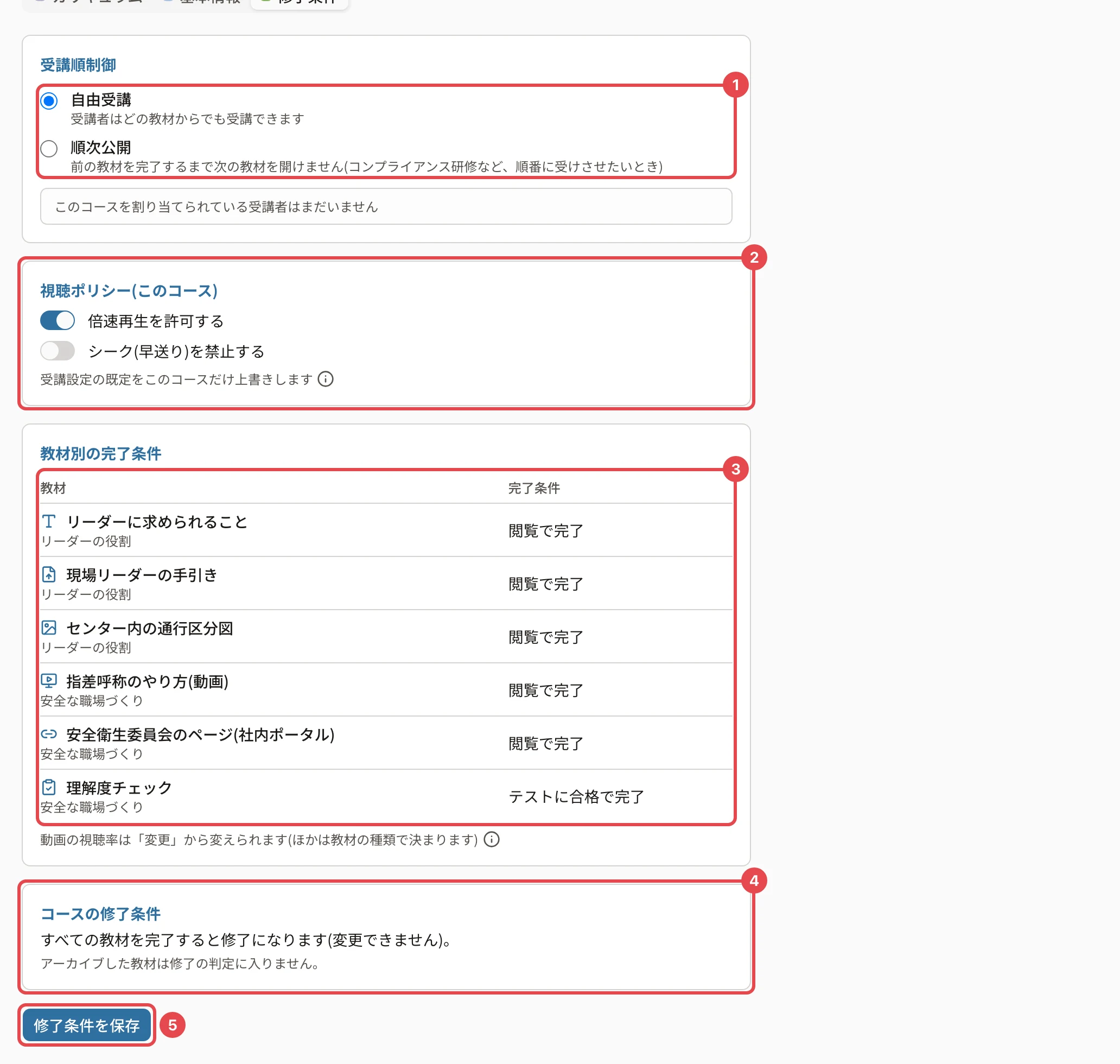Image resolution: width=1120 pixels, height=1064 pixels.
Task: Click 閲覧で完了 for 現場リーダーの手引き
Action: click(x=546, y=584)
